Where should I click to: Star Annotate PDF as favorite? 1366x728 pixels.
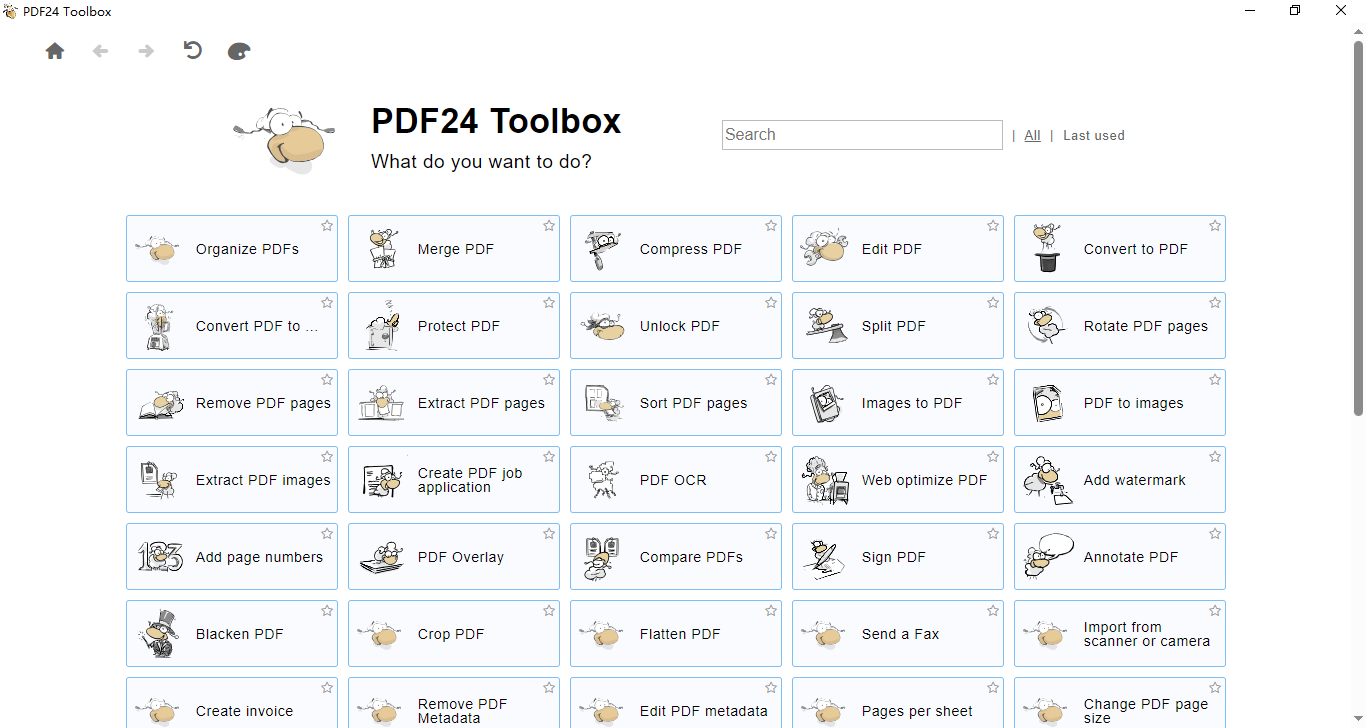1215,534
